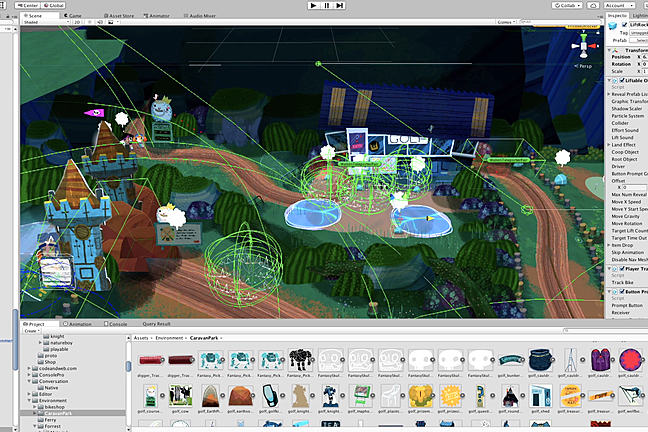Open the cloud services panel

pos(593,5)
